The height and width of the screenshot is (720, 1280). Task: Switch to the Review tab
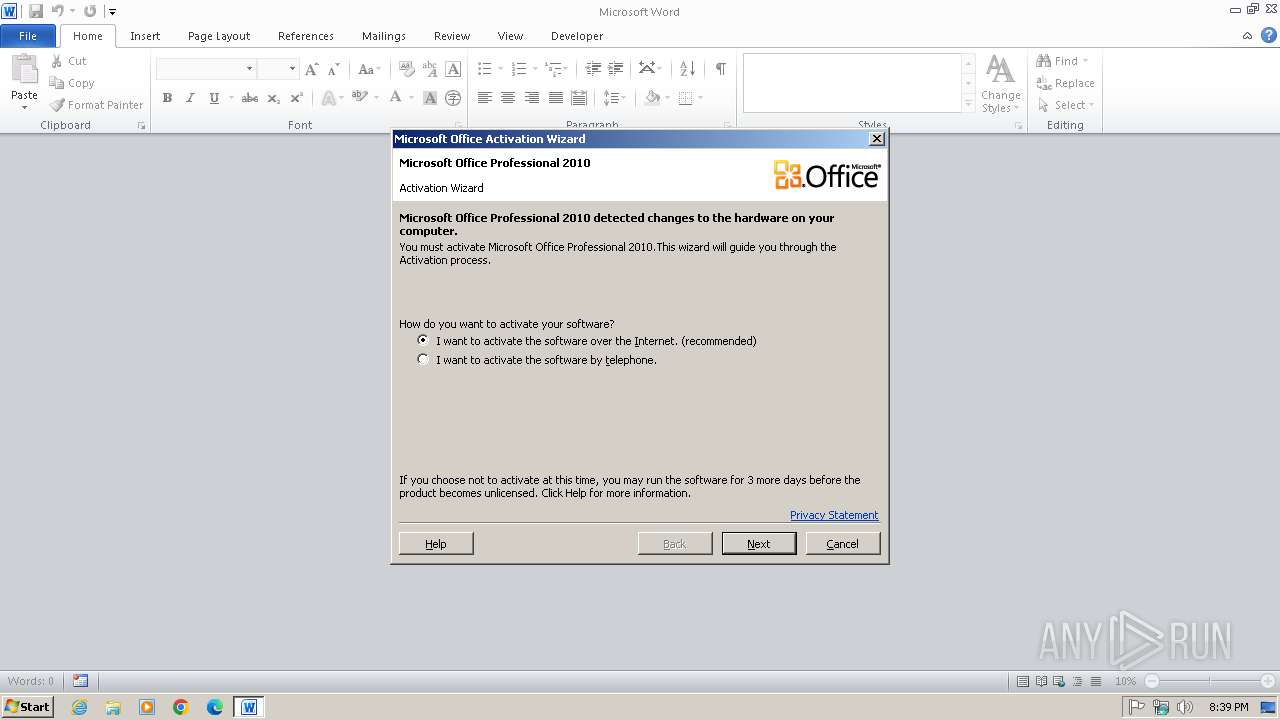point(452,36)
